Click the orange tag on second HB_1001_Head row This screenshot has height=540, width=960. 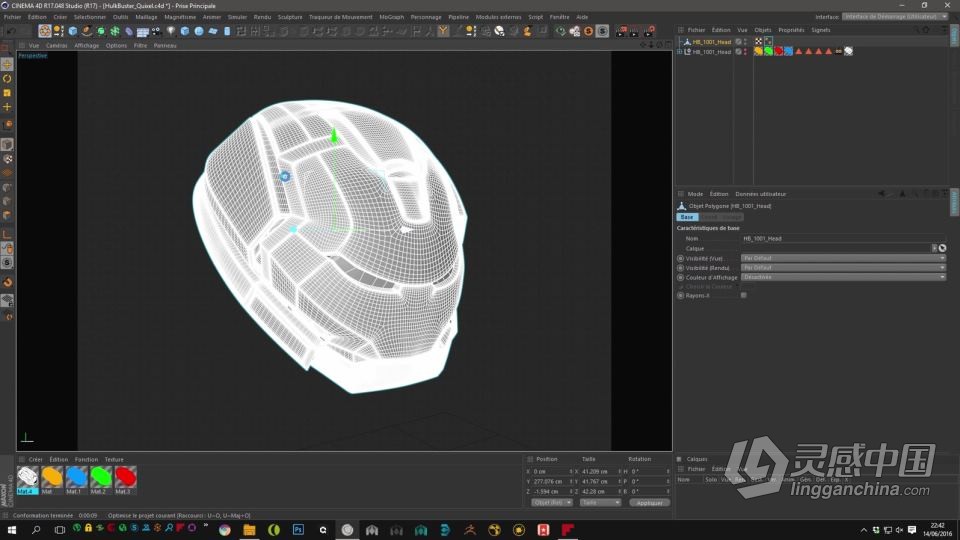click(758, 51)
